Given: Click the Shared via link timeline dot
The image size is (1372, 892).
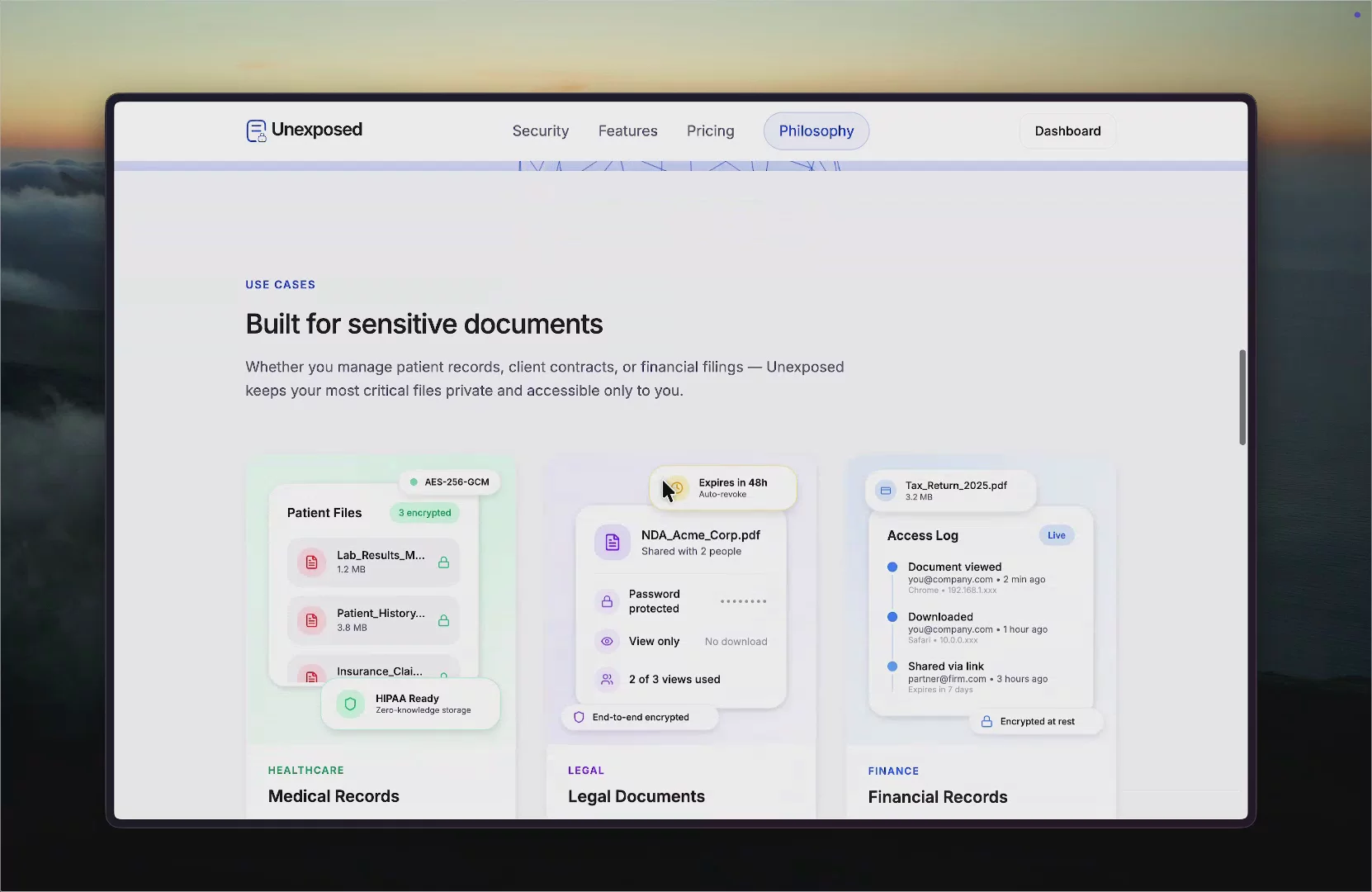Looking at the screenshot, I should pos(892,667).
